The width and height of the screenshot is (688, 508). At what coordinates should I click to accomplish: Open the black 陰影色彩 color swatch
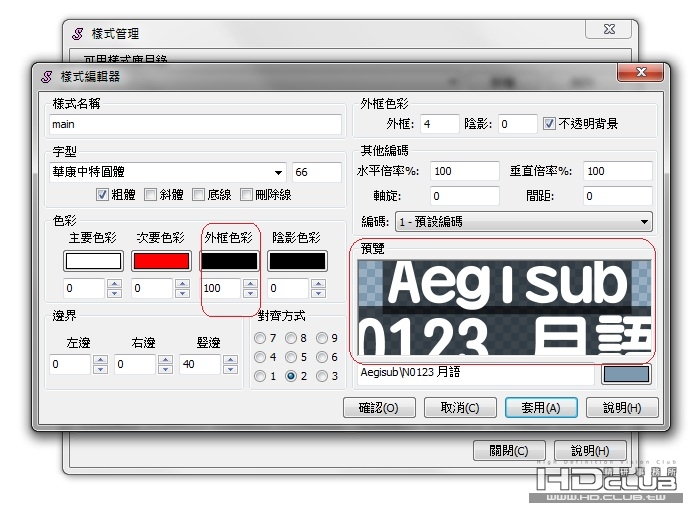297,261
